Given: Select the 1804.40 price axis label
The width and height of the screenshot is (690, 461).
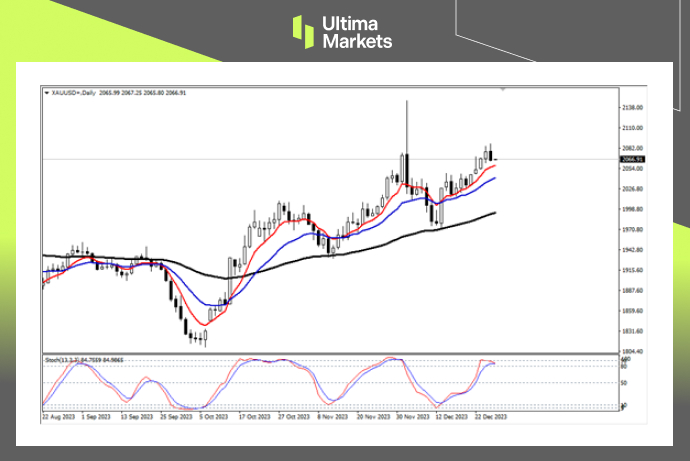Looking at the screenshot, I should [x=632, y=352].
